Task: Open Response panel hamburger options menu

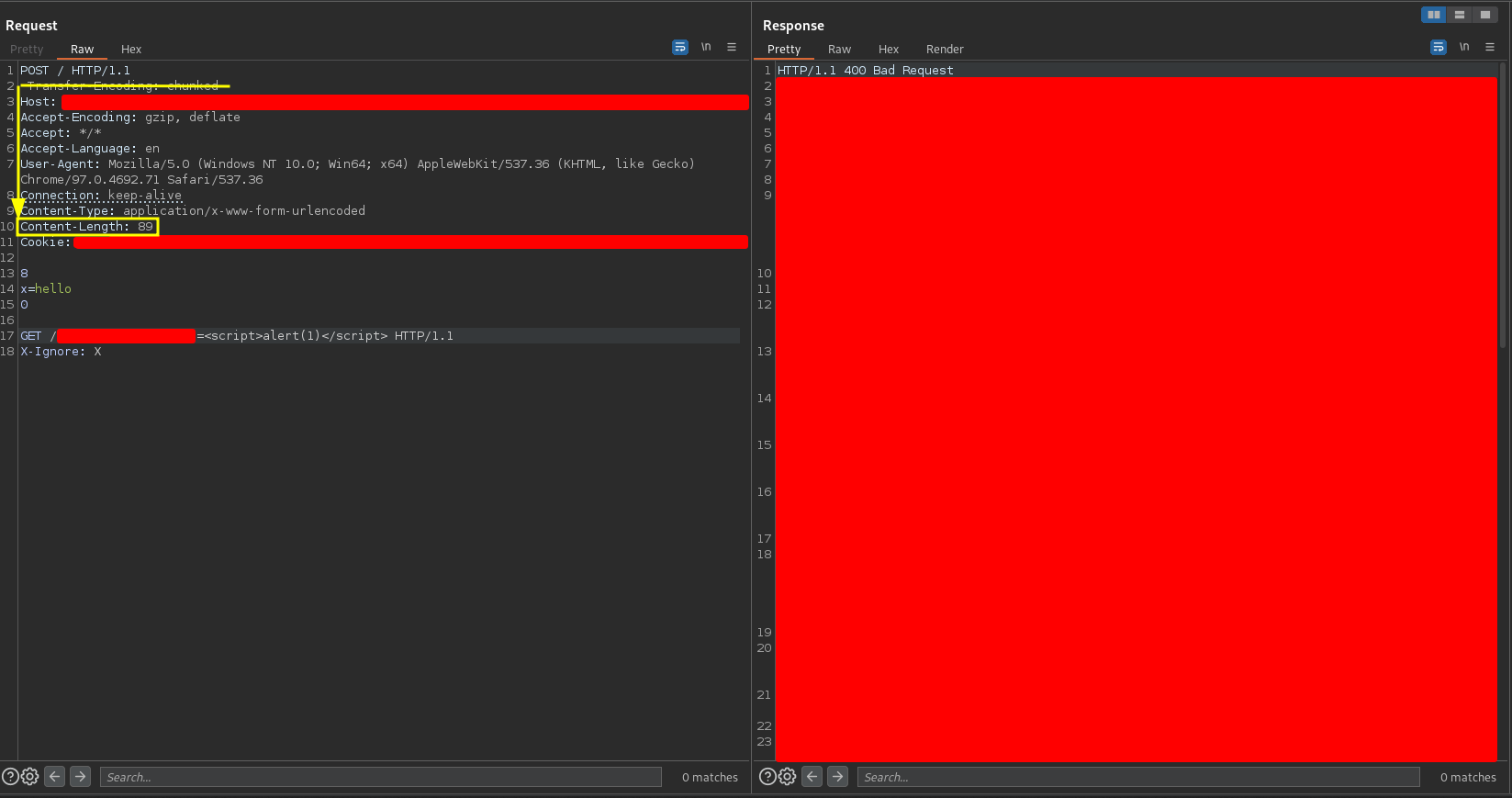Action: click(1490, 47)
